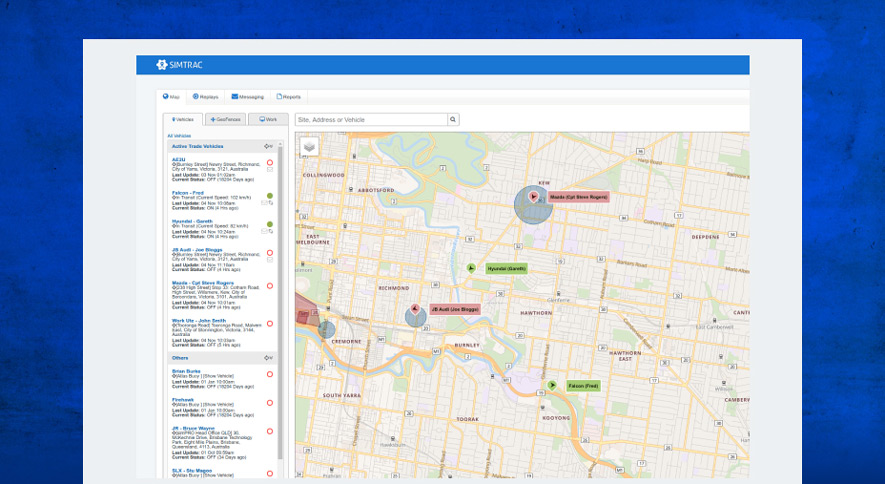This screenshot has height=484, width=885.
Task: Click the small refresh icon beside Hyundai - Gareth
Action: click(271, 231)
